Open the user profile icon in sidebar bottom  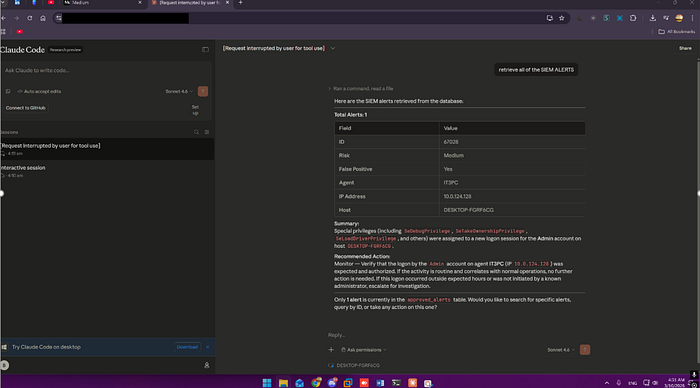pyautogui.click(x=207, y=365)
